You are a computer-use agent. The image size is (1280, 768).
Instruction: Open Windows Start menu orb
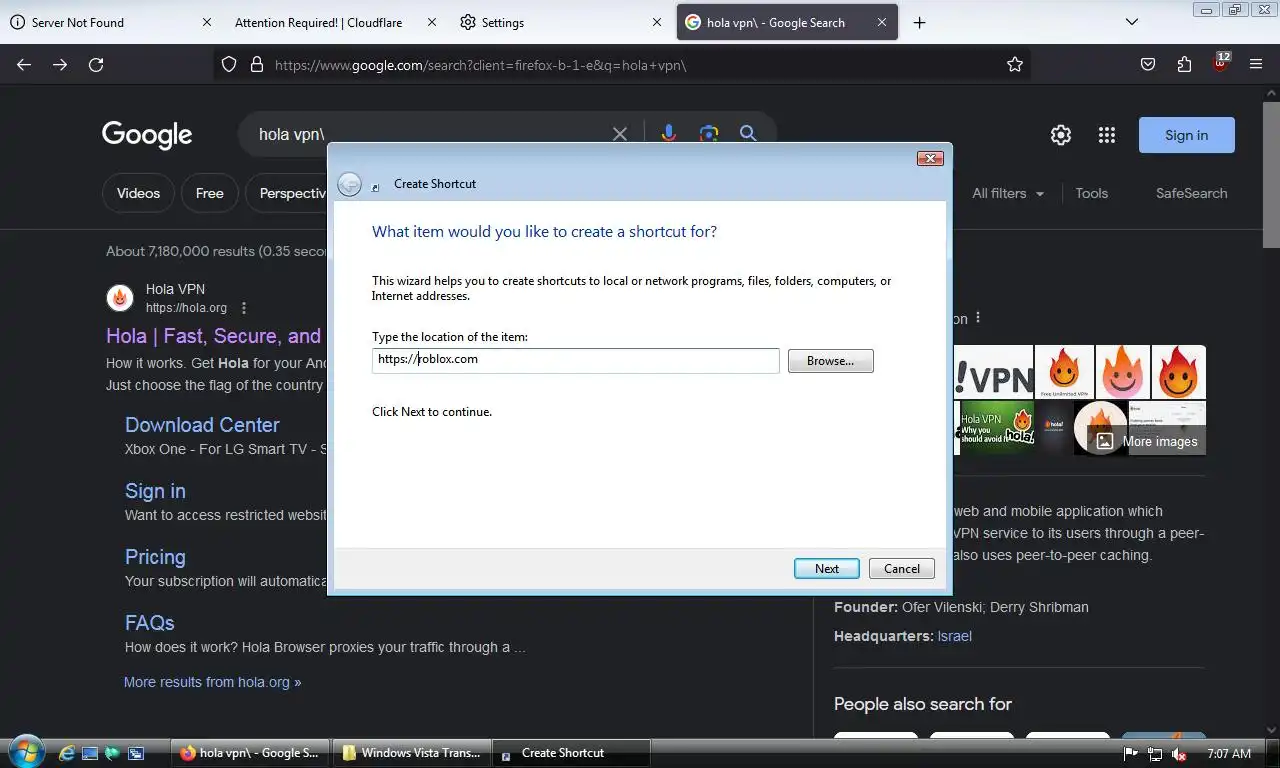tap(25, 752)
